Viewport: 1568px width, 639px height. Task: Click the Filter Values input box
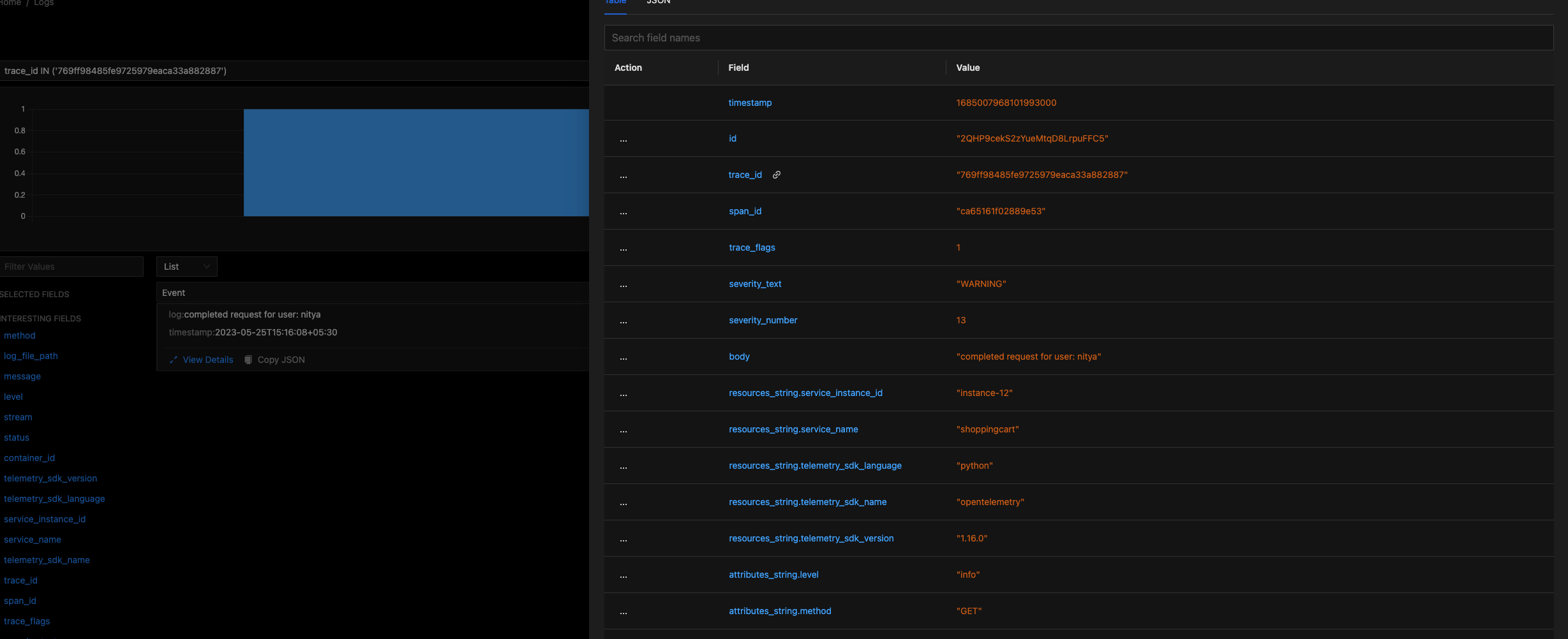point(70,266)
